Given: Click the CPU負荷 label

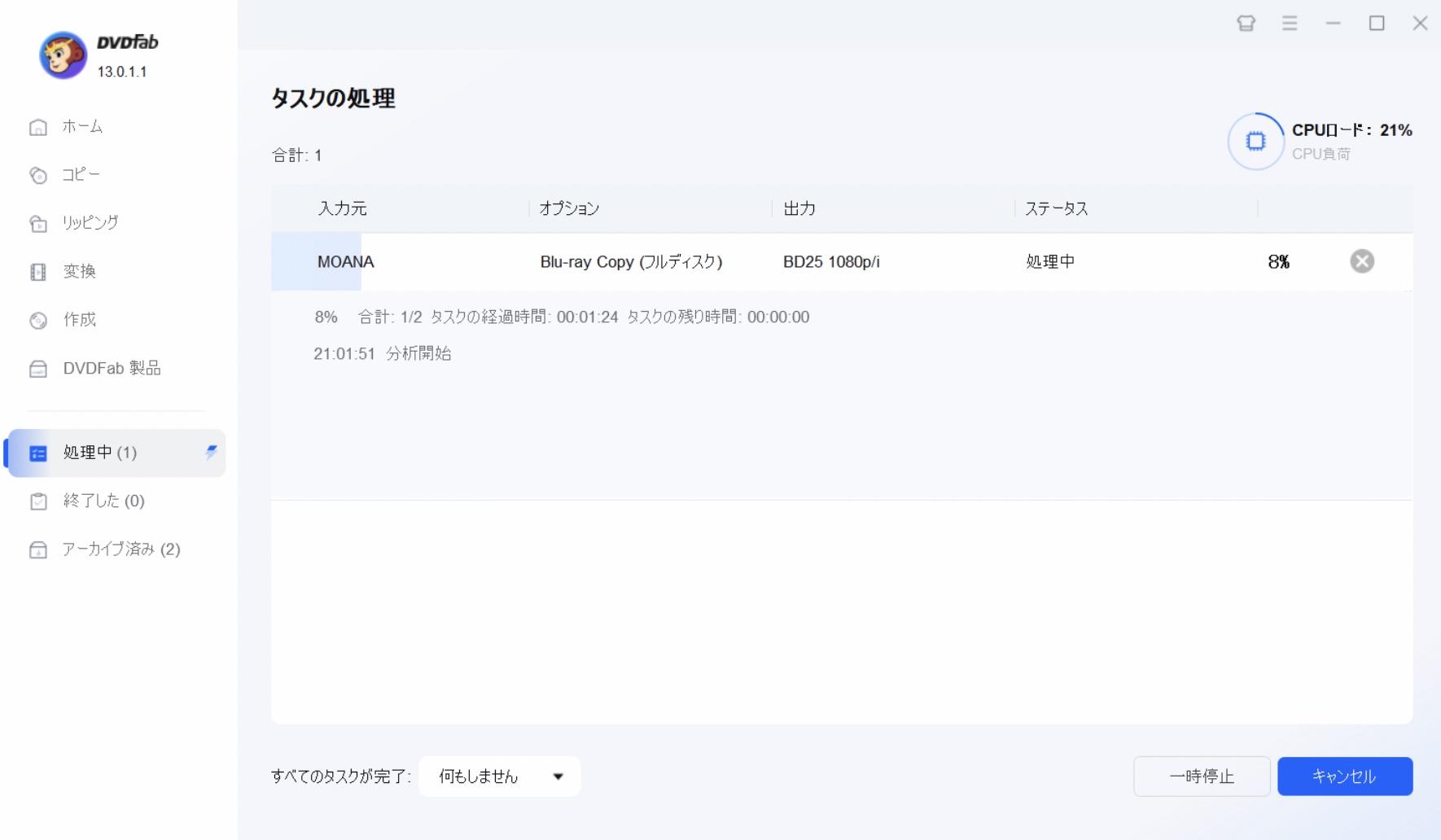Looking at the screenshot, I should pos(1321,154).
